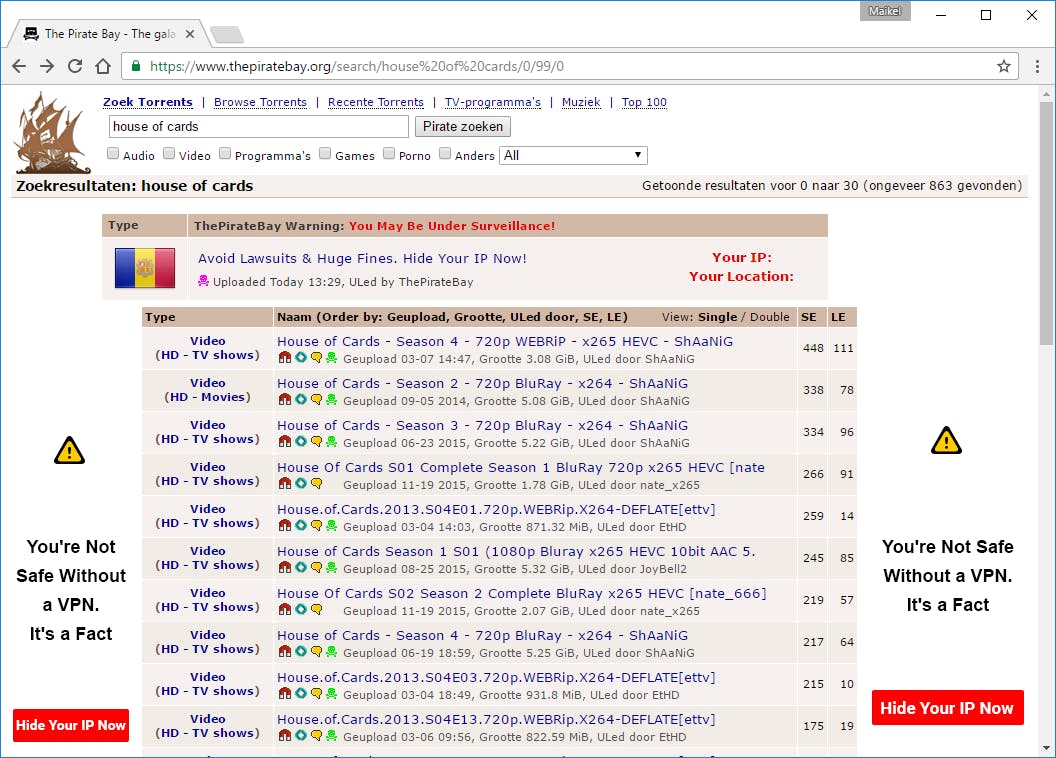Click the Pirate Bay ship logo
The width and height of the screenshot is (1056, 758).
52,133
